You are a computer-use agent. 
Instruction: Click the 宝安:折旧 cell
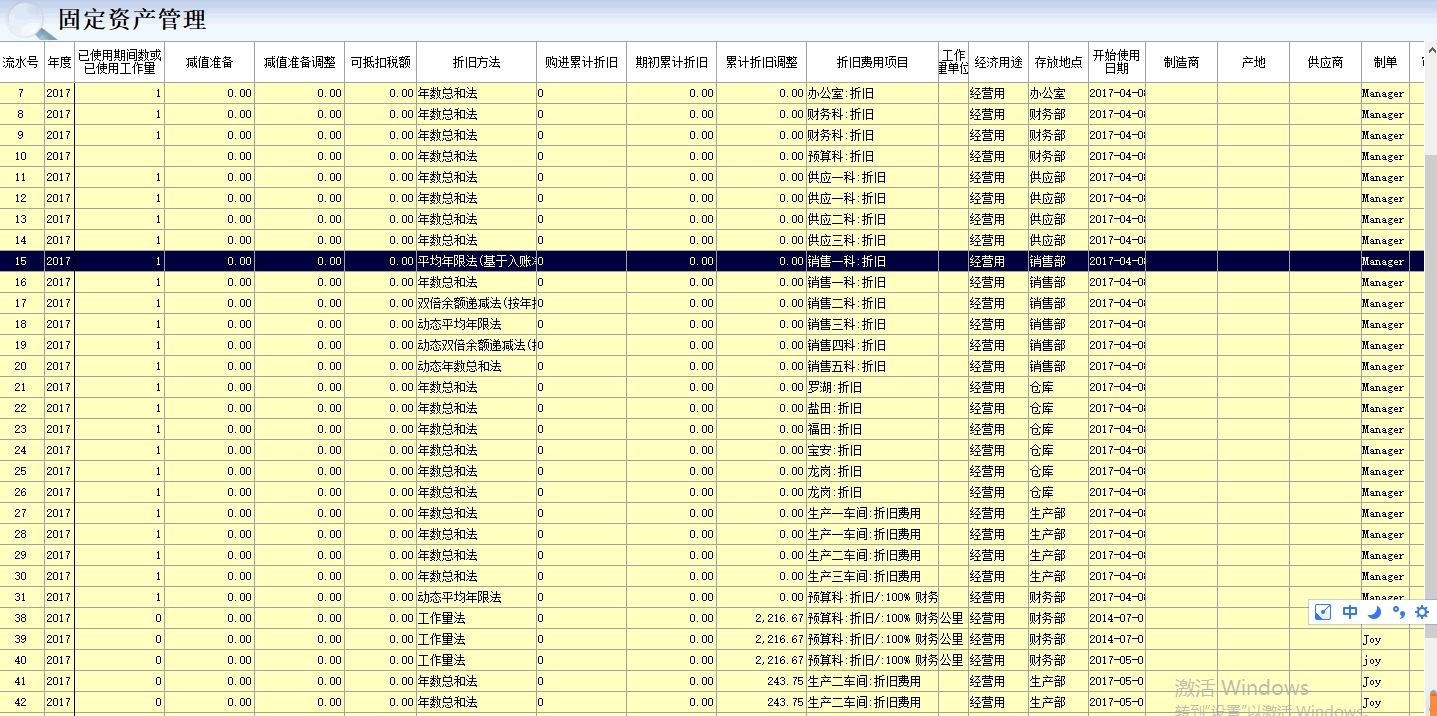pos(872,450)
